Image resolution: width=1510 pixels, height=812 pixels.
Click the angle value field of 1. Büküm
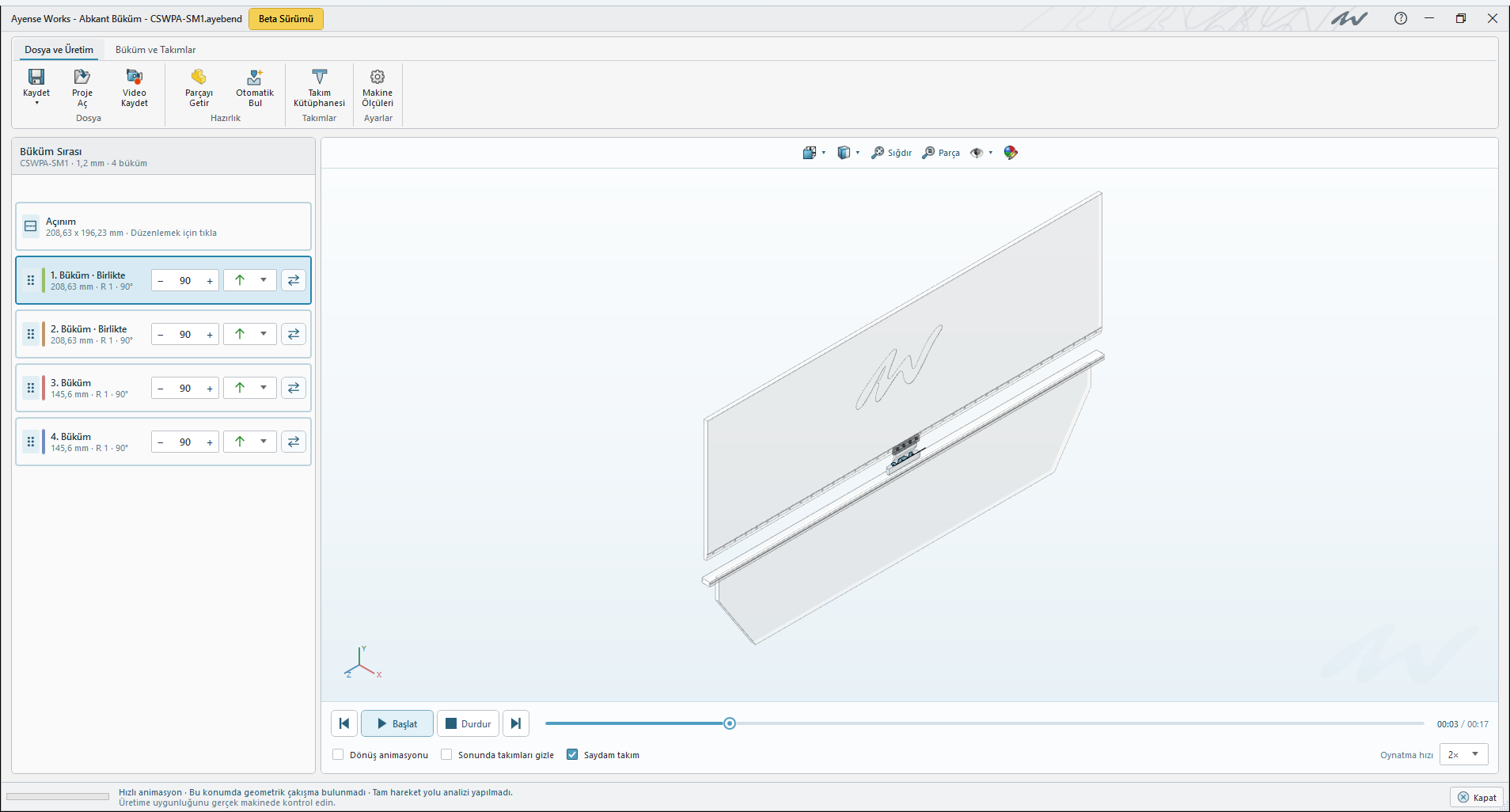(185, 281)
